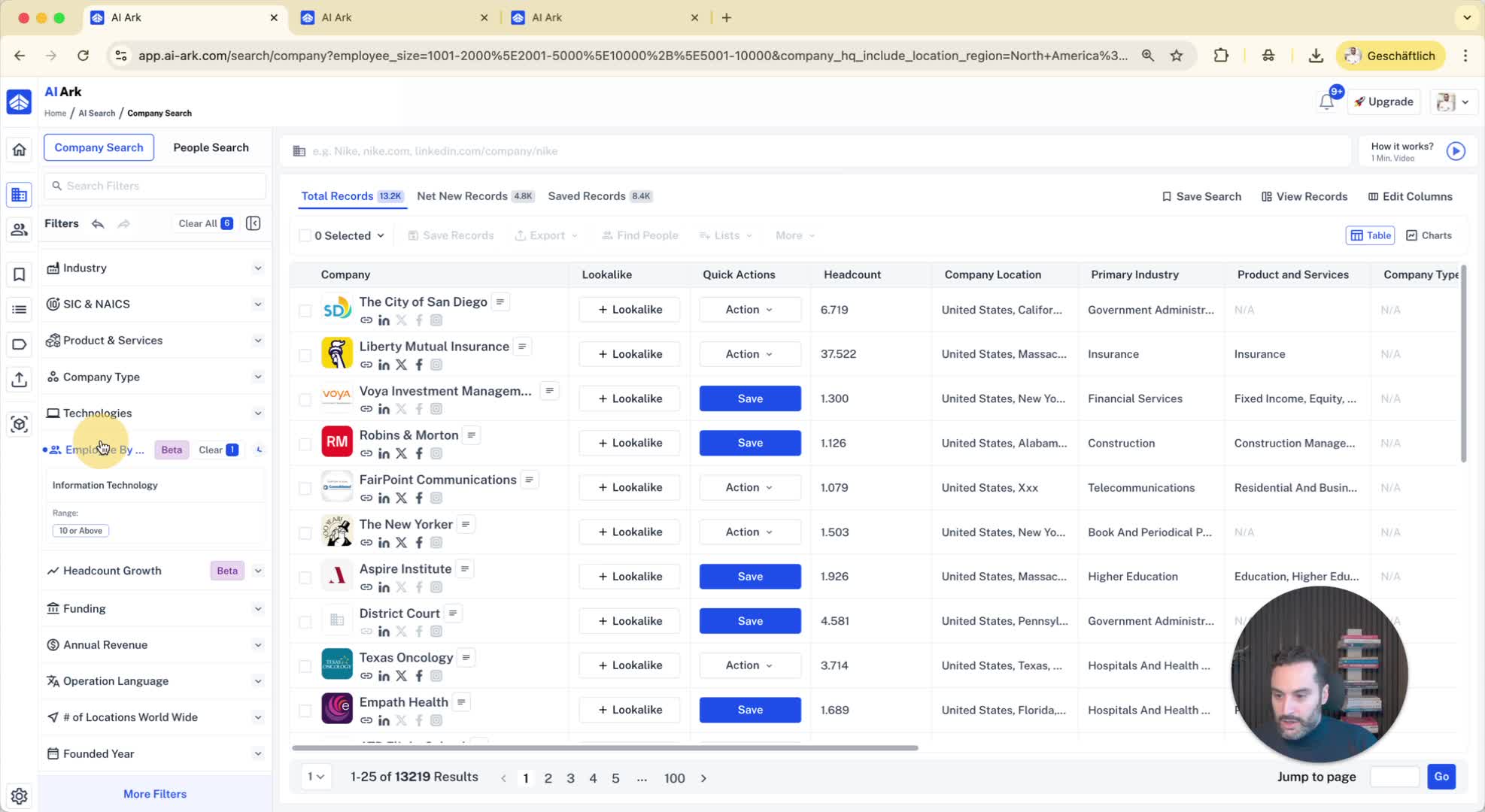1485x812 pixels.
Task: Play the How it works video
Action: (x=1456, y=151)
